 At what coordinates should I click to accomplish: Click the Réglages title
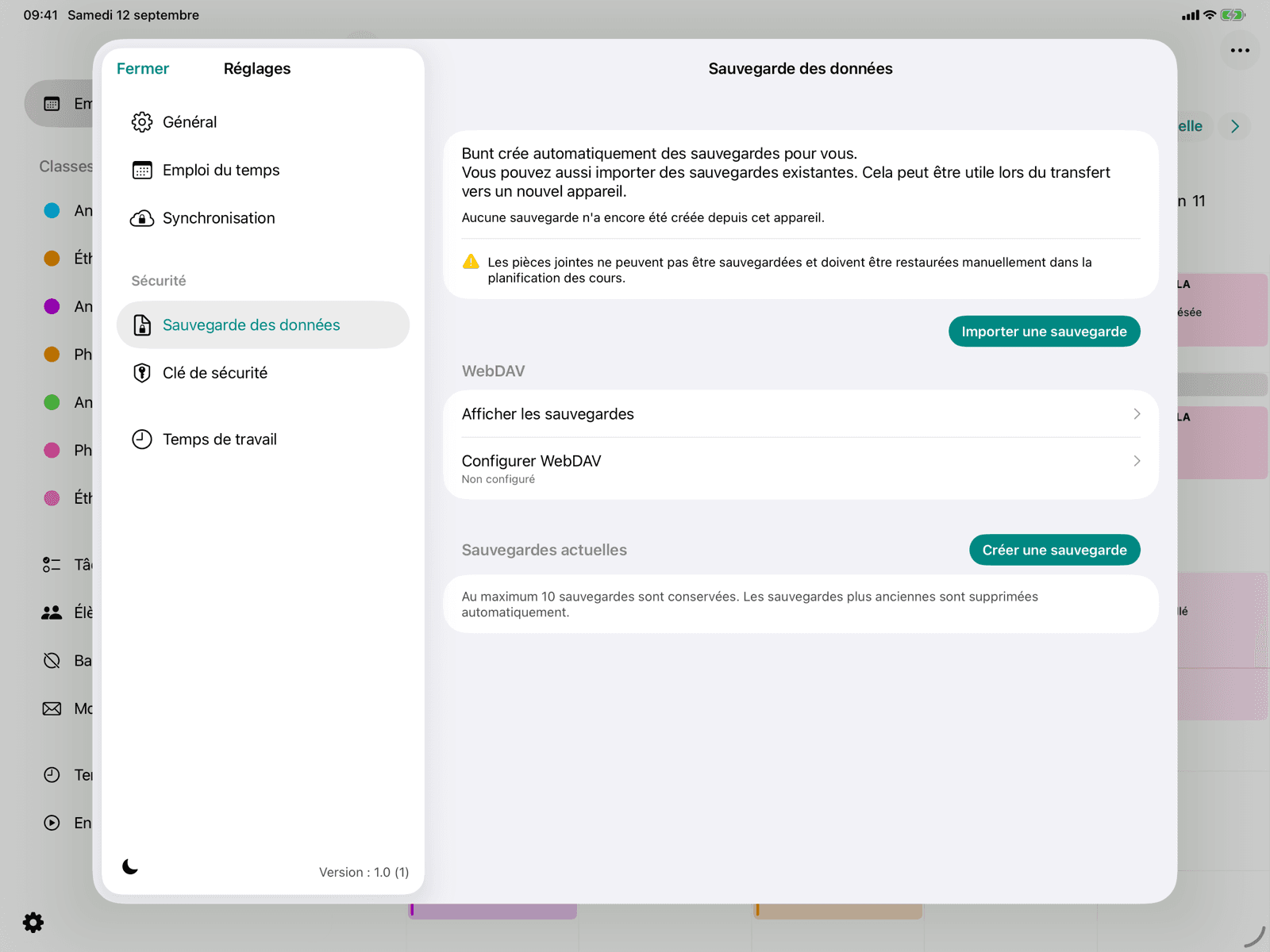257,69
